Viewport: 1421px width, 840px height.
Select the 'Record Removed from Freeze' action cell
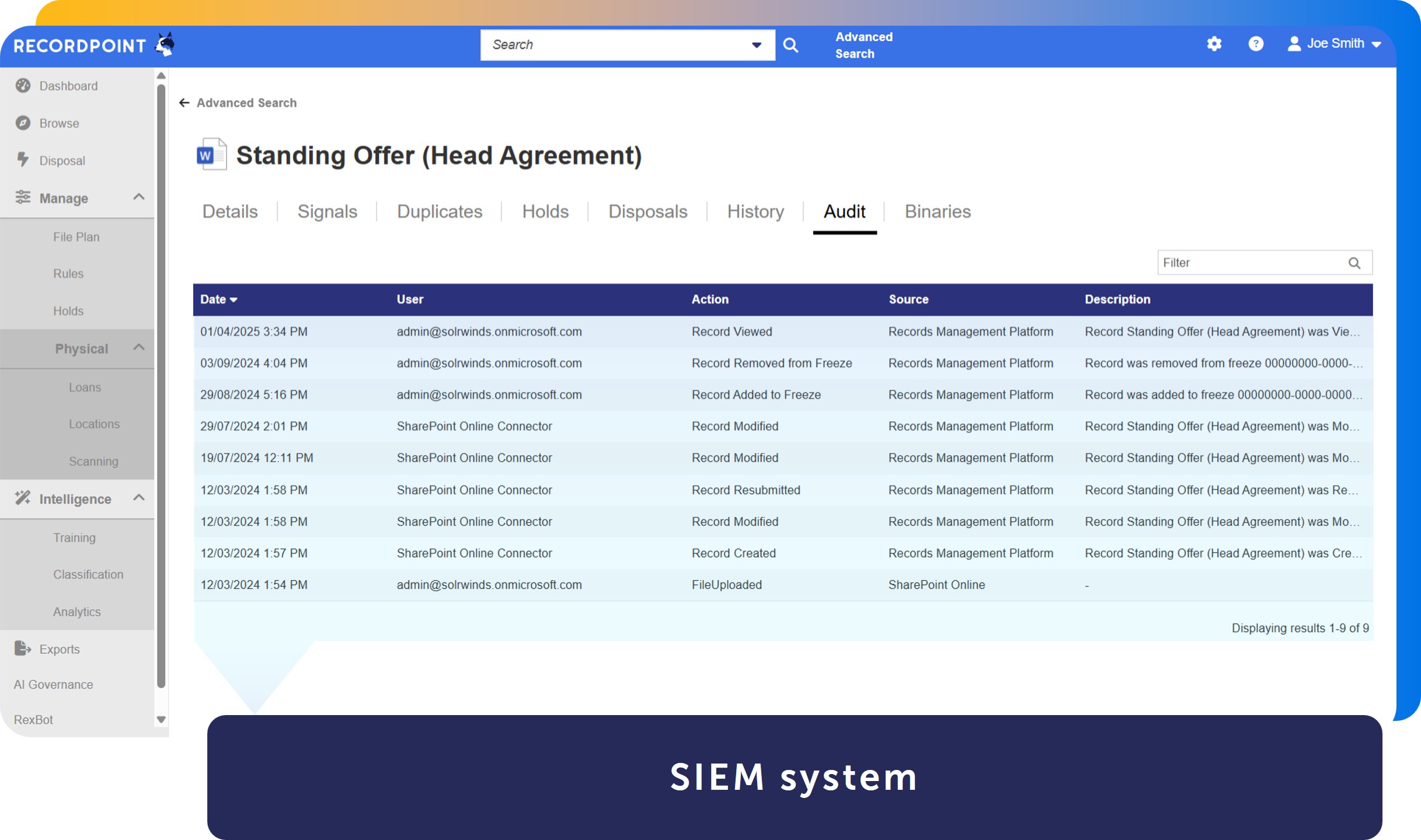[772, 363]
